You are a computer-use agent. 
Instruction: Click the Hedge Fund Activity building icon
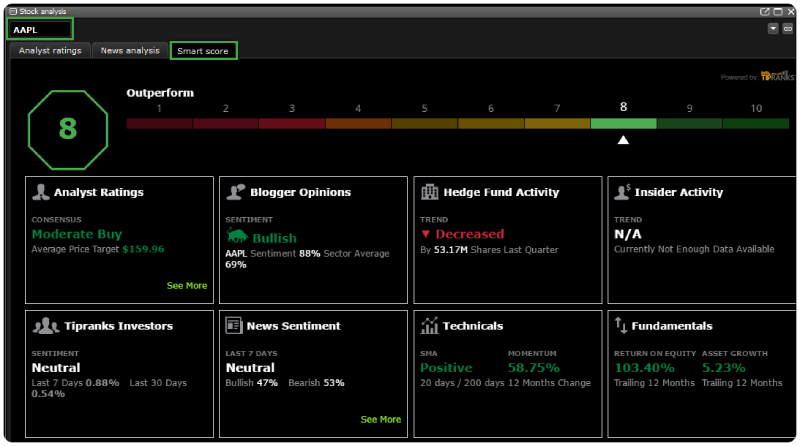click(x=430, y=191)
